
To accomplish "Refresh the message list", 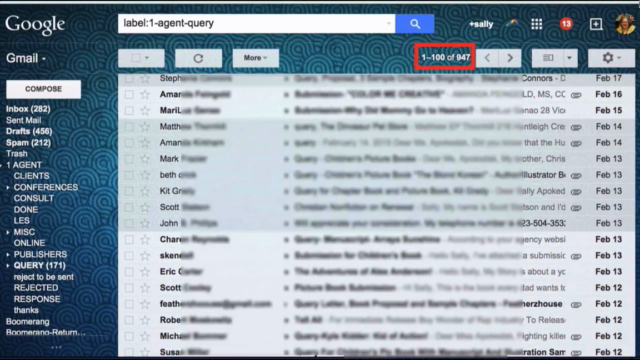I will pyautogui.click(x=198, y=58).
